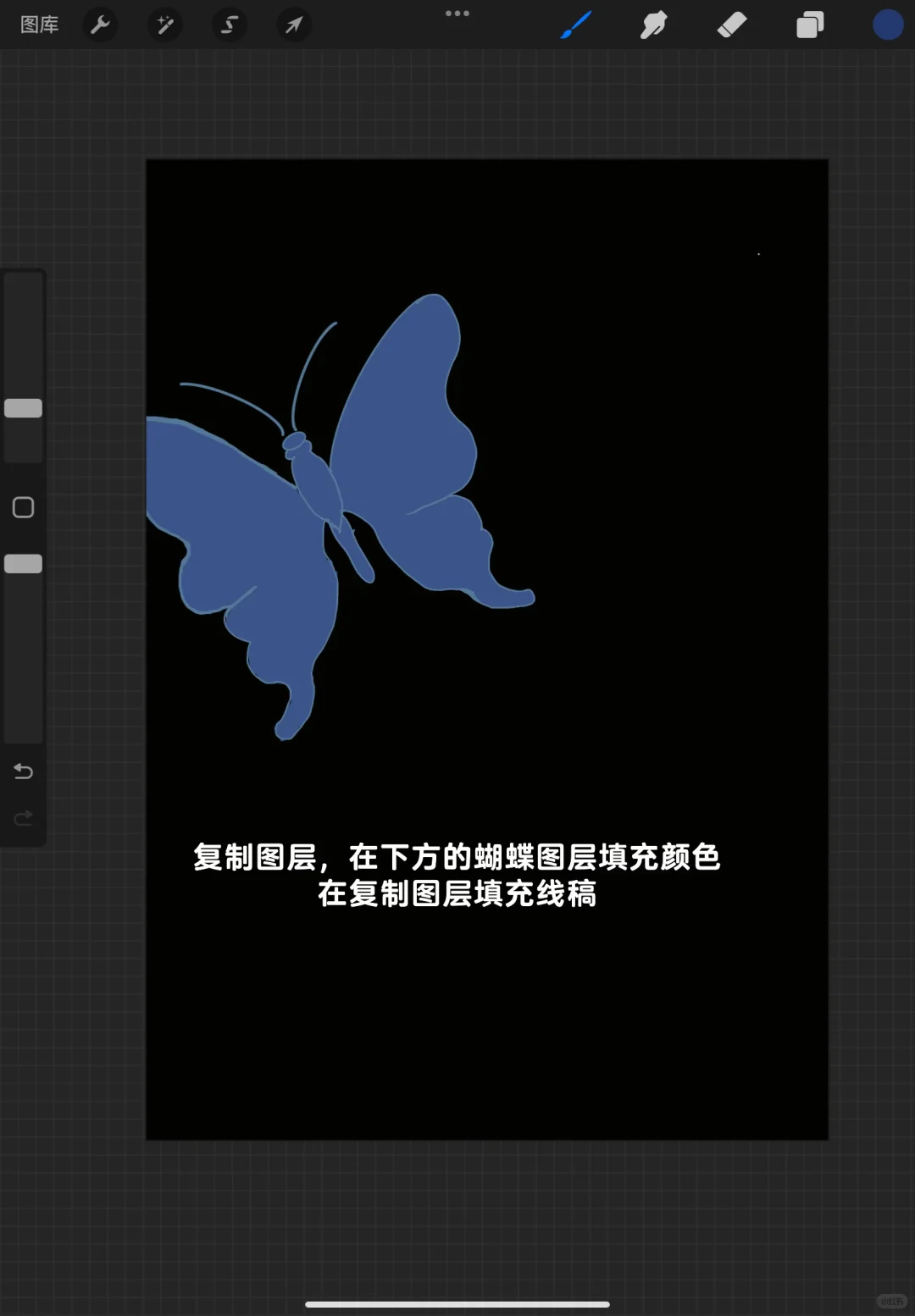Tap the undo arrow
This screenshot has width=915, height=1316.
point(23,771)
